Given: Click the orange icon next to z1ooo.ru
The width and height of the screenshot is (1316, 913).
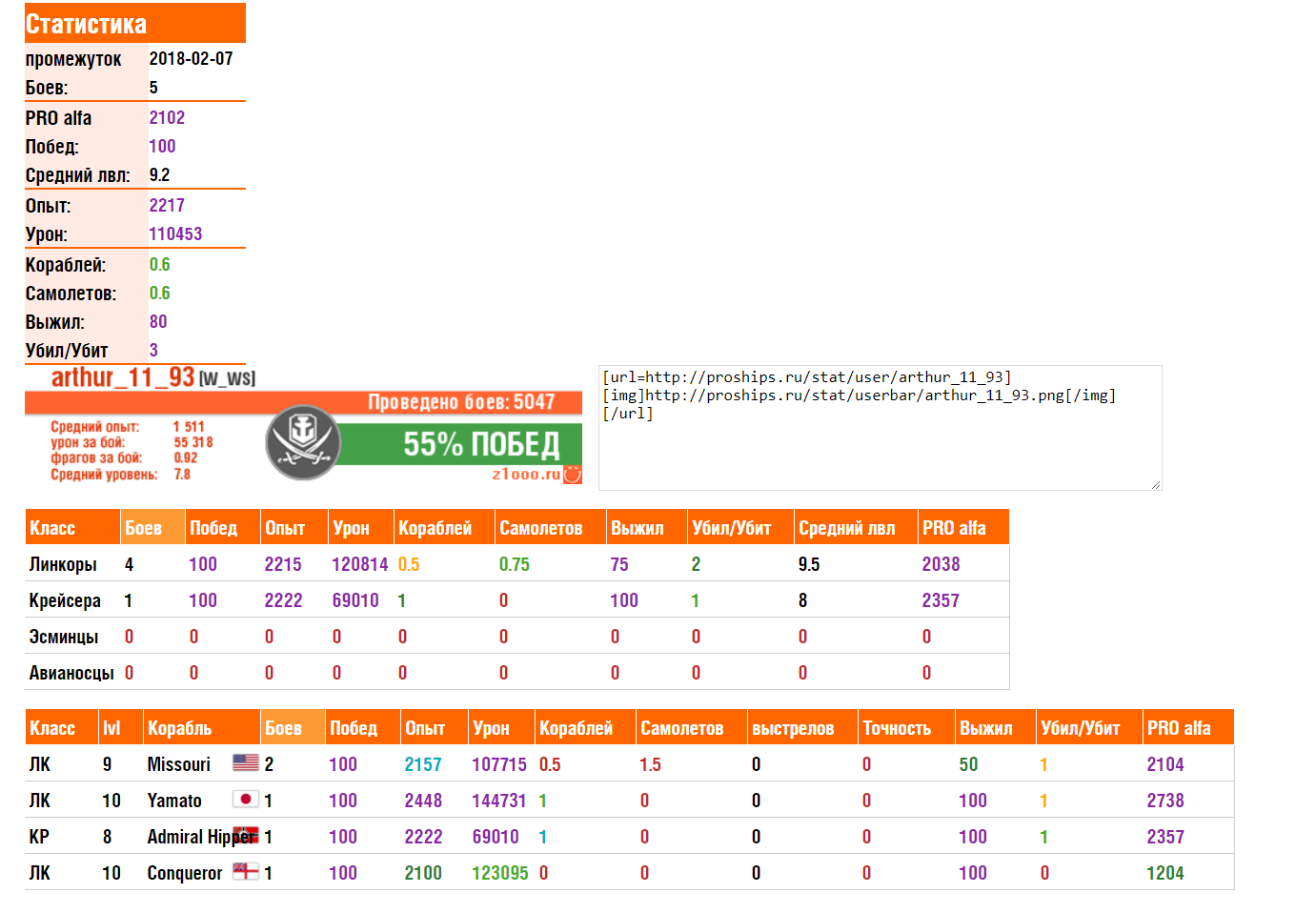Looking at the screenshot, I should point(573,475).
